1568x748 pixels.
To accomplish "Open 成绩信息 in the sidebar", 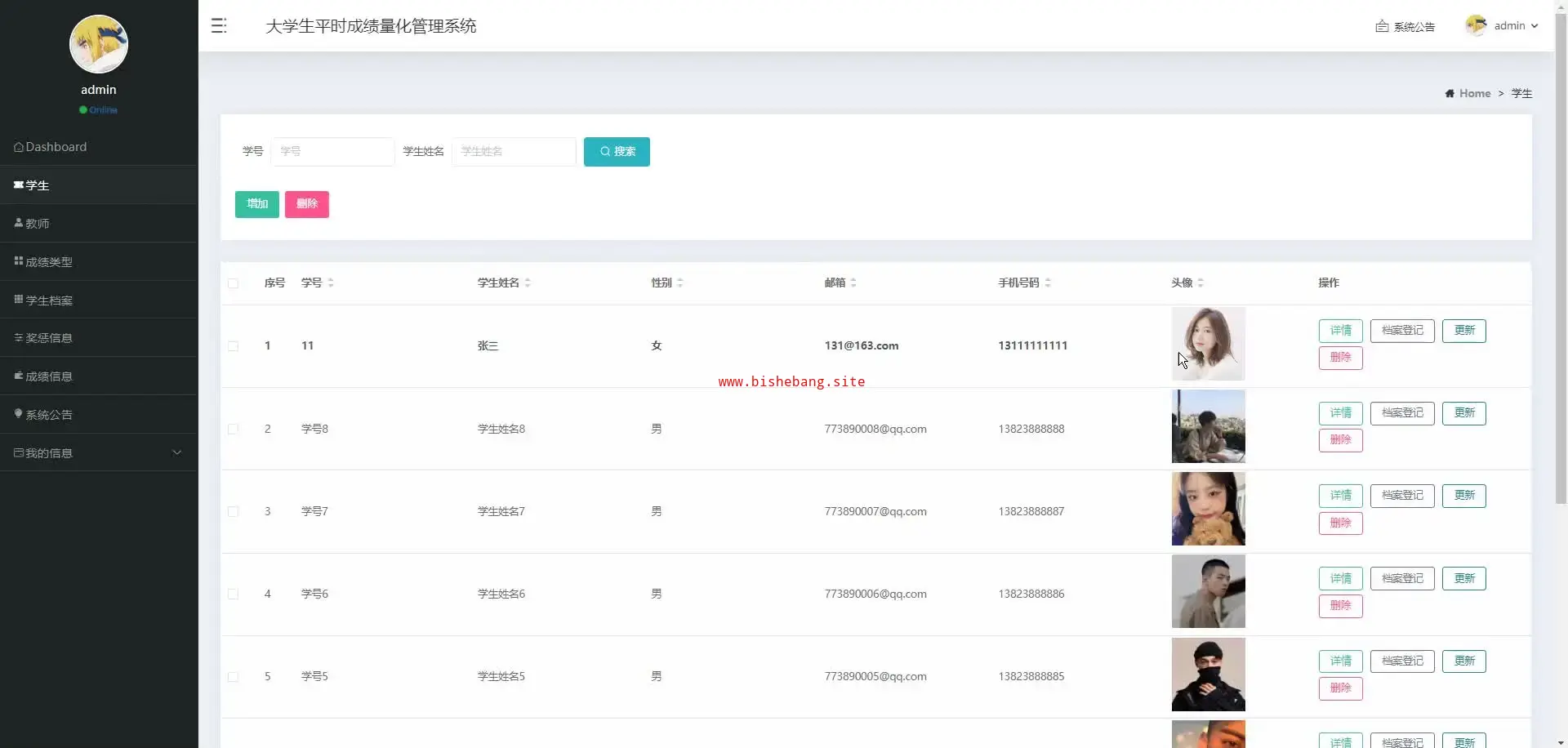I will (x=99, y=376).
